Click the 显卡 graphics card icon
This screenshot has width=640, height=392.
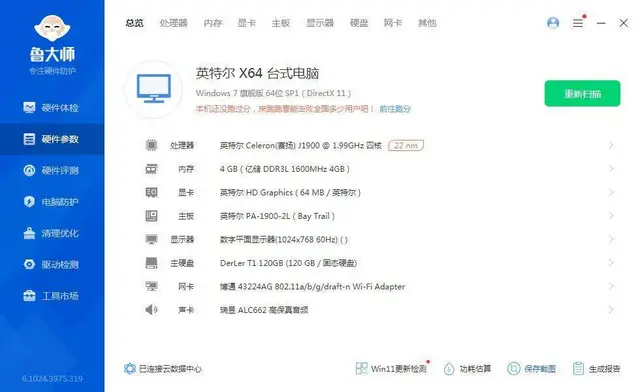click(x=151, y=192)
